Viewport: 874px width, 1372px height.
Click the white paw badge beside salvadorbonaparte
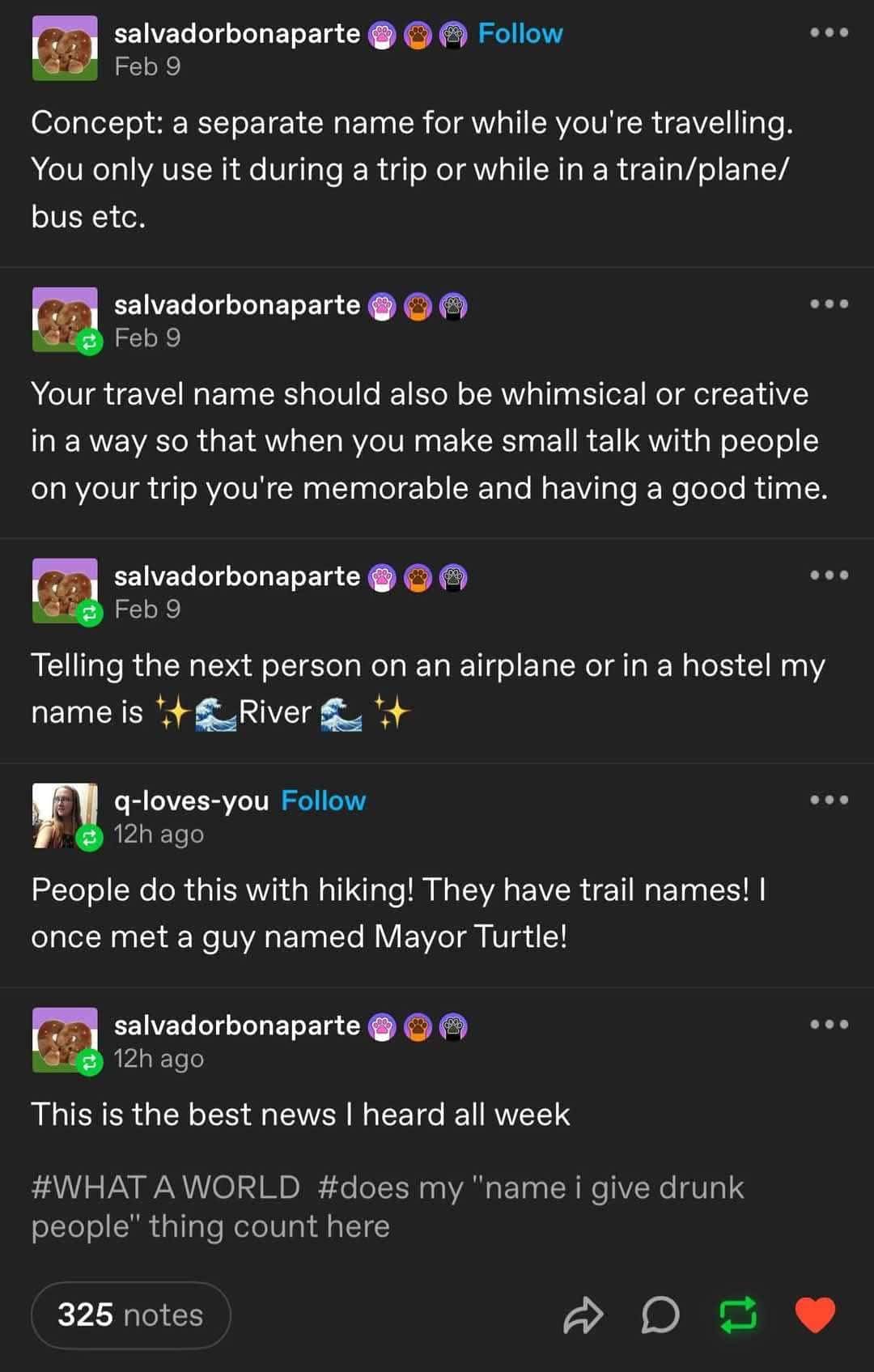click(383, 33)
